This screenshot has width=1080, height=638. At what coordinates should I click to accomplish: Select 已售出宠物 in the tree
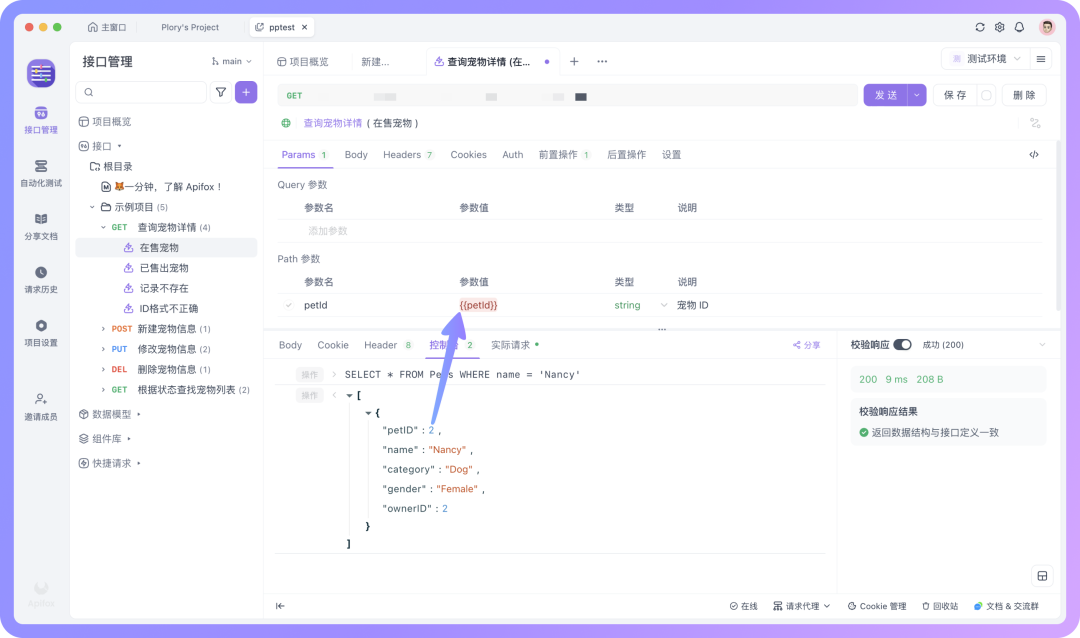click(x=164, y=268)
